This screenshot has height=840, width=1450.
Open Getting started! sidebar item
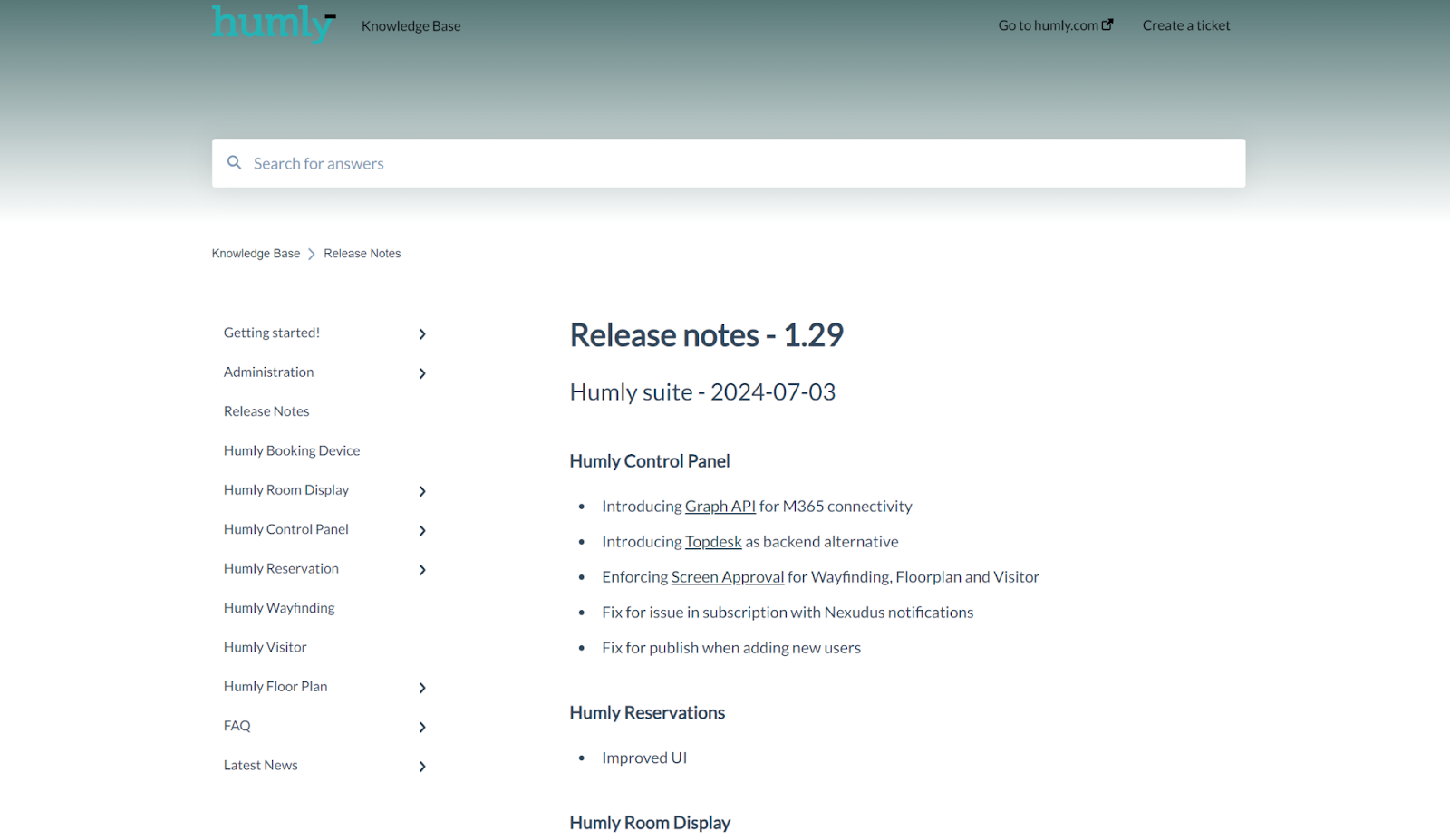point(272,333)
